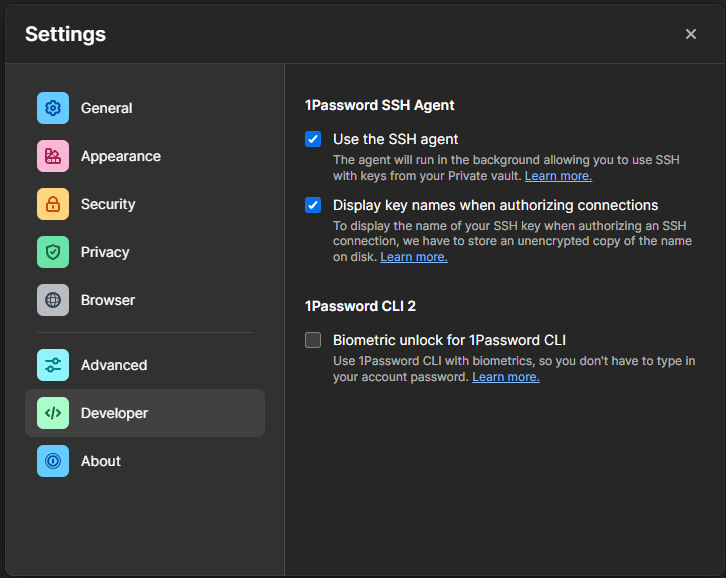Open Appearance via its pink icon
Image resolution: width=726 pixels, height=578 pixels.
pyautogui.click(x=53, y=156)
